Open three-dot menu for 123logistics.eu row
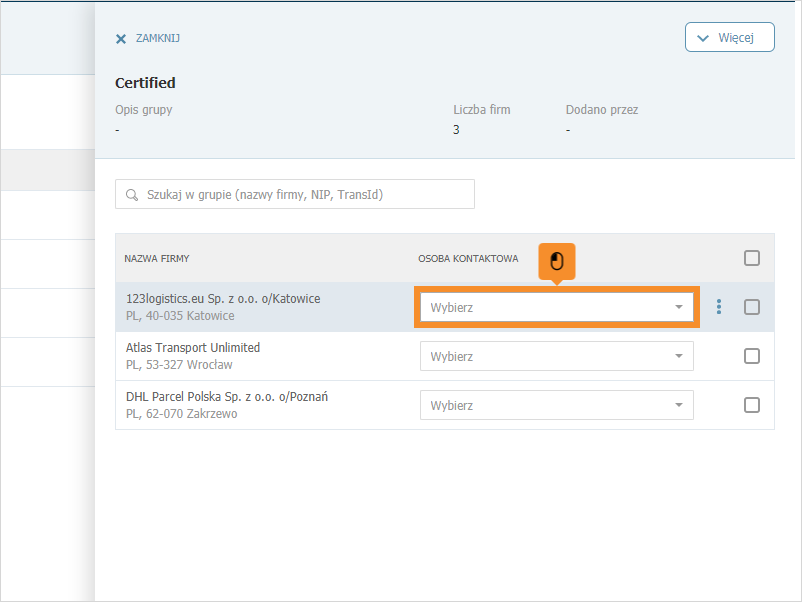This screenshot has height=602, width=802. (719, 306)
